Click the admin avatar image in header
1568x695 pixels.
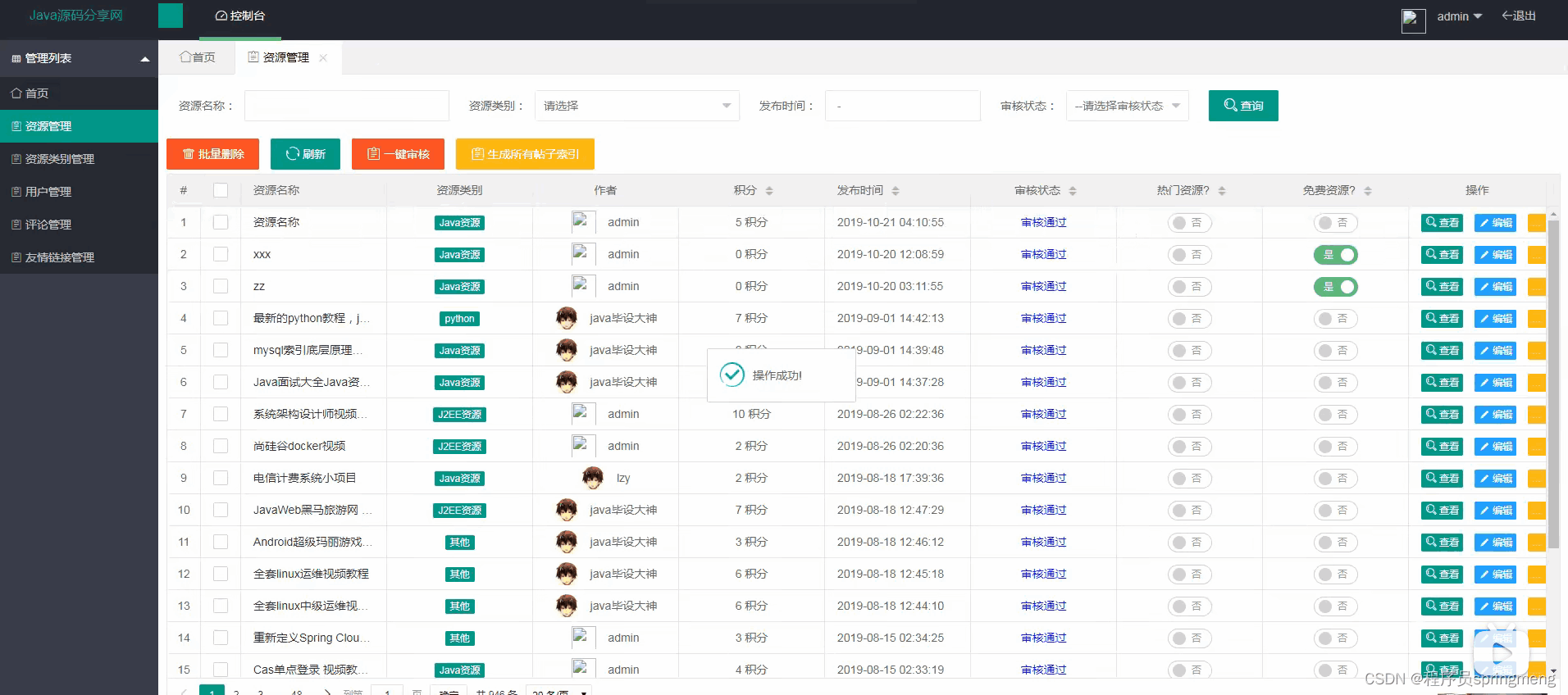coord(1414,20)
